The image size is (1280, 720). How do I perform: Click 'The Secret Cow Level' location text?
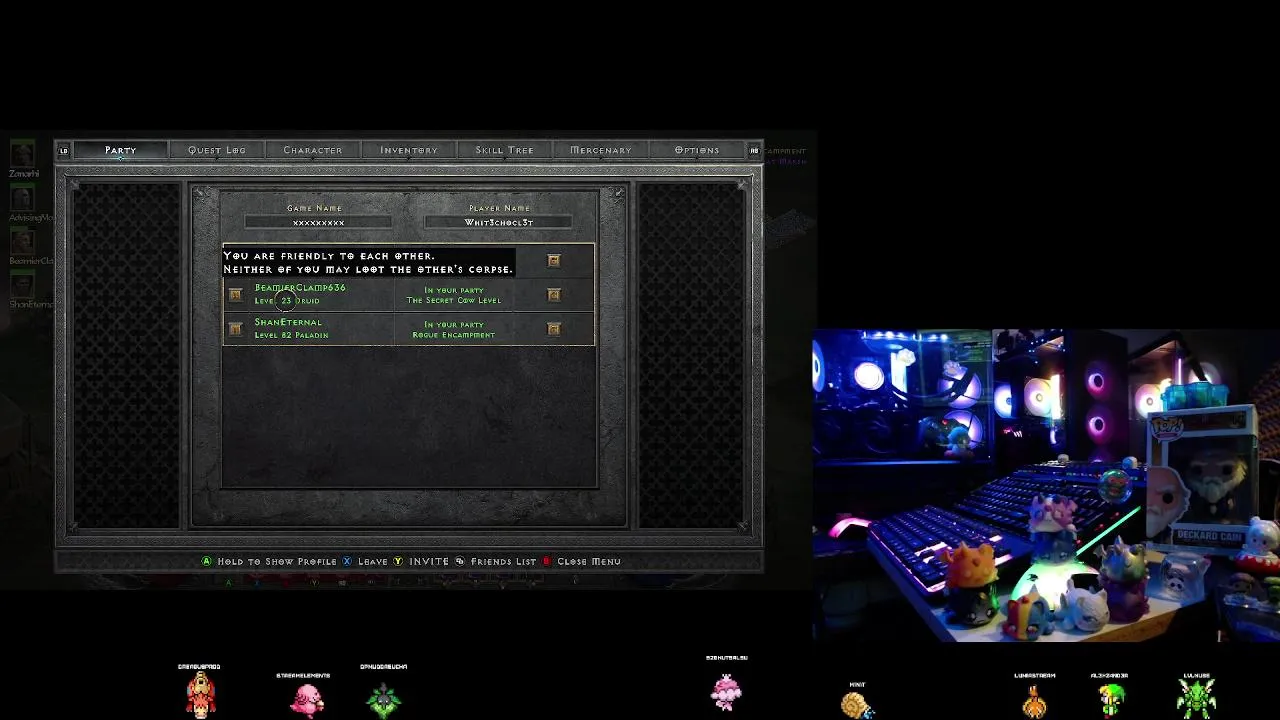pyautogui.click(x=454, y=300)
